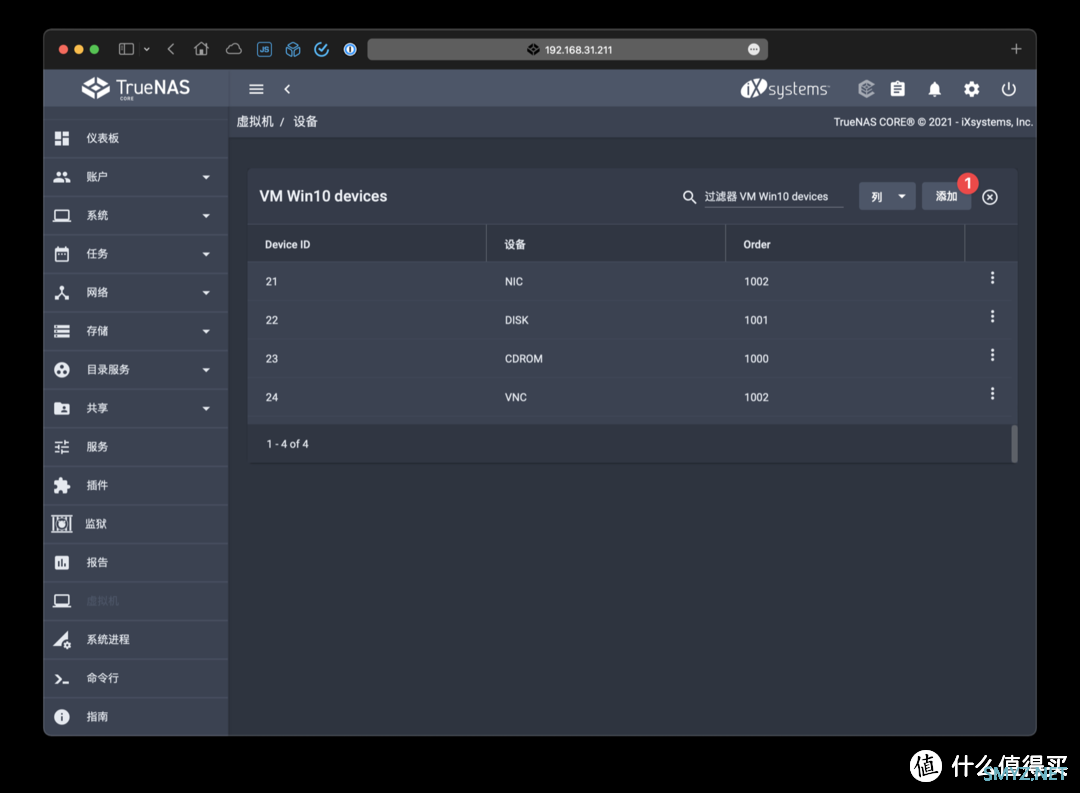Click the Plugins (插件) puzzle icon
Screen dimensions: 1080x793
point(62,486)
